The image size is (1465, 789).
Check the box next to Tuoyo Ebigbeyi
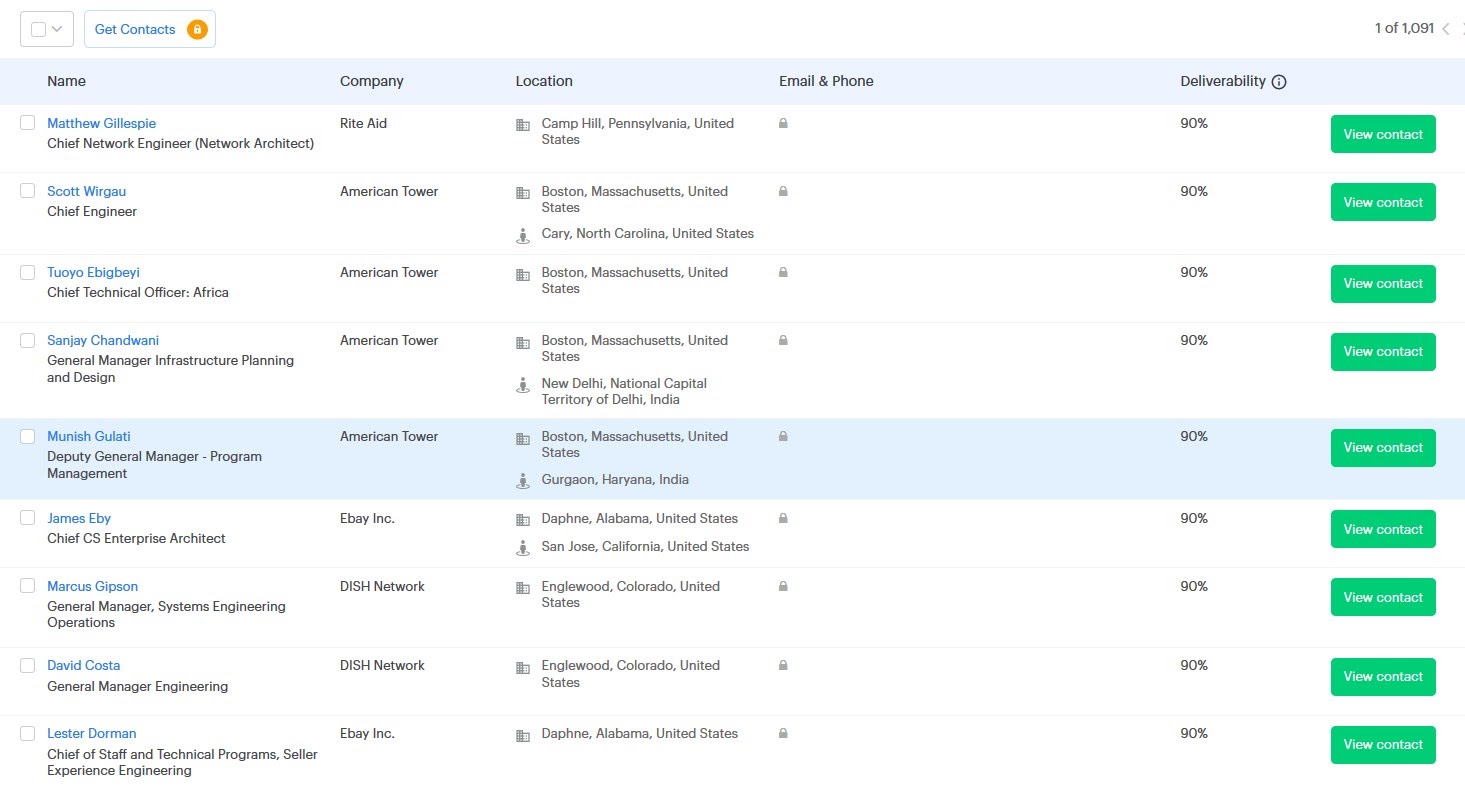[x=28, y=271]
